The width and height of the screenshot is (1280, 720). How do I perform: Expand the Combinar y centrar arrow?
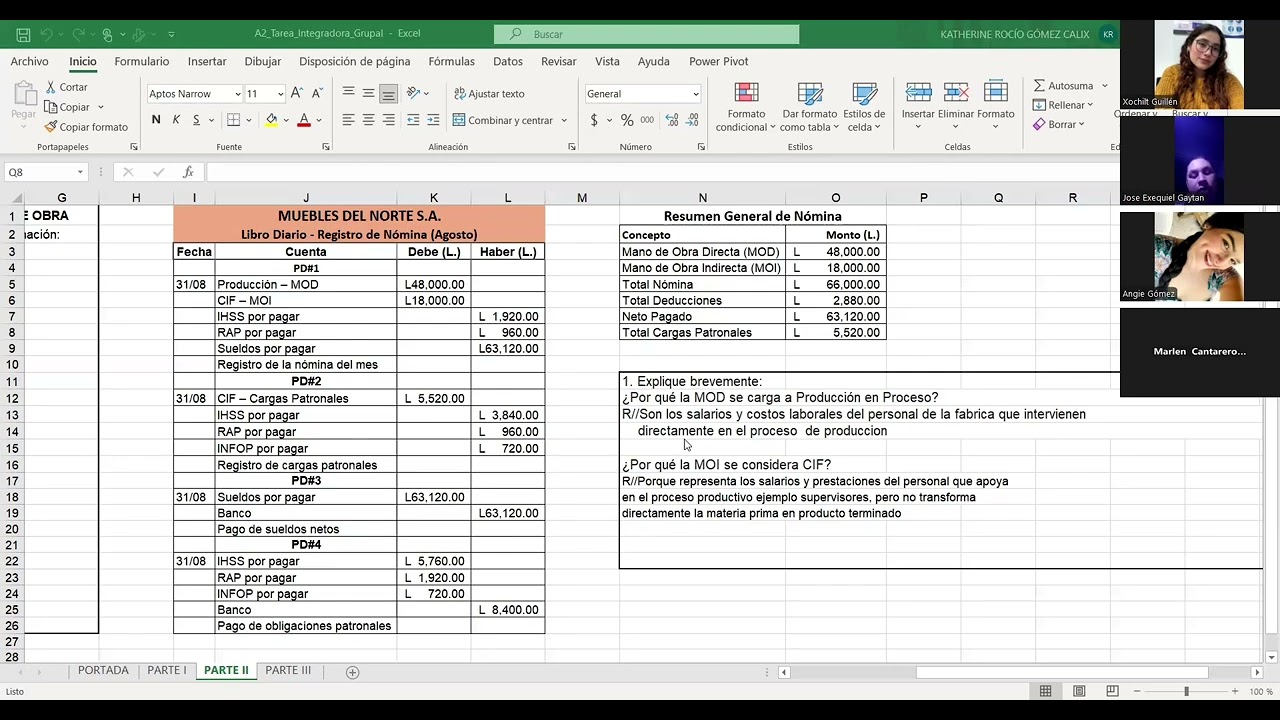pos(564,120)
